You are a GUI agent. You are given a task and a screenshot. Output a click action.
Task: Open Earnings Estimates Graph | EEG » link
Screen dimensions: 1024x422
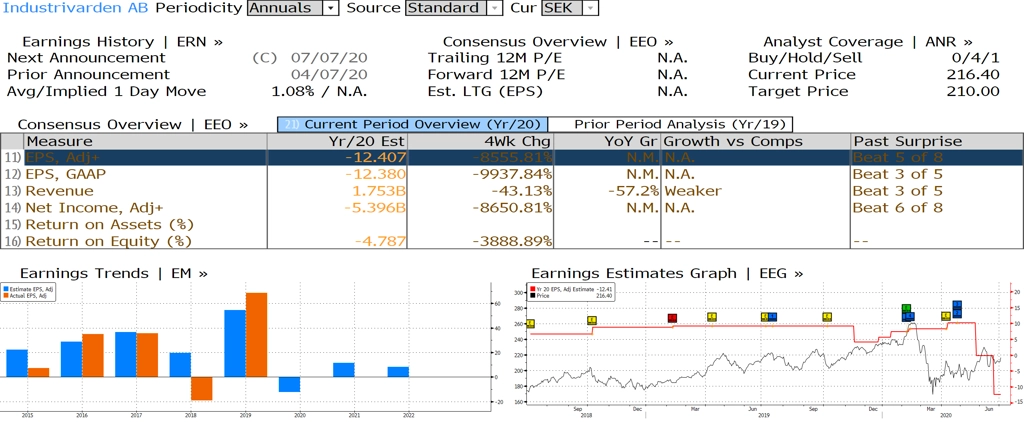[x=667, y=273]
